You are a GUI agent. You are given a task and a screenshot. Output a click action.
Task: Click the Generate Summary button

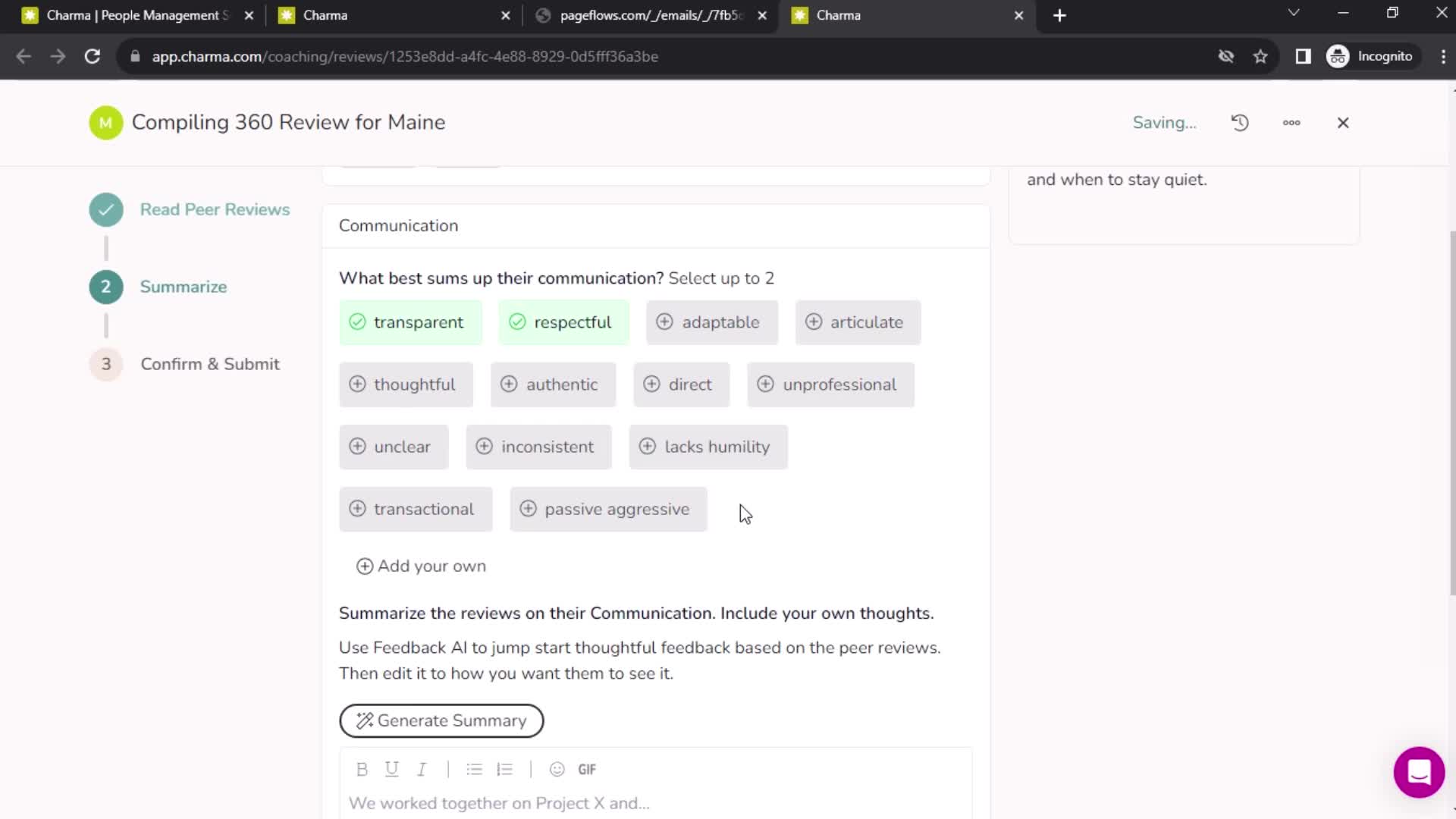pyautogui.click(x=442, y=720)
